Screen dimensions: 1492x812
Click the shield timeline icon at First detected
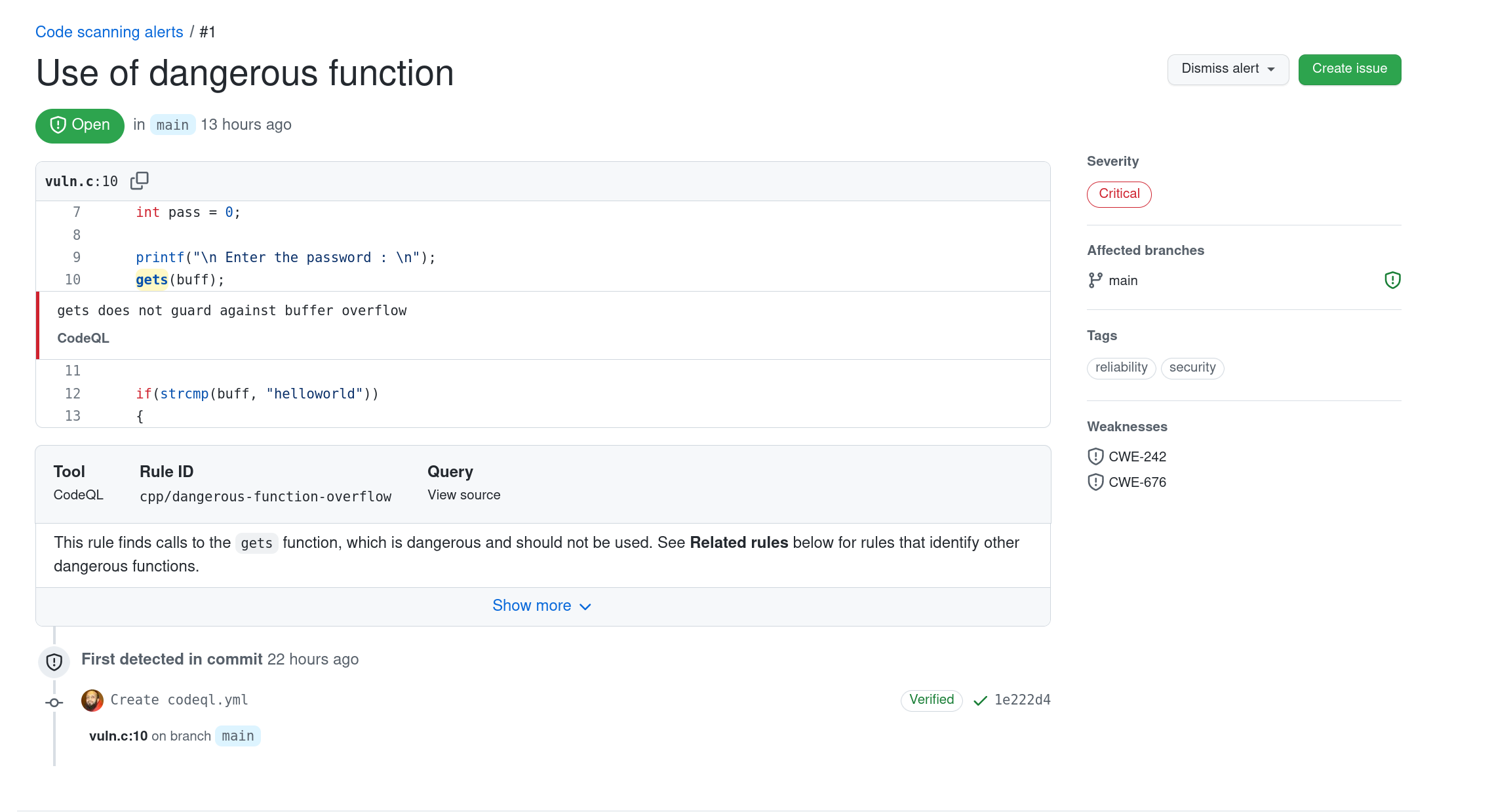pyautogui.click(x=54, y=662)
